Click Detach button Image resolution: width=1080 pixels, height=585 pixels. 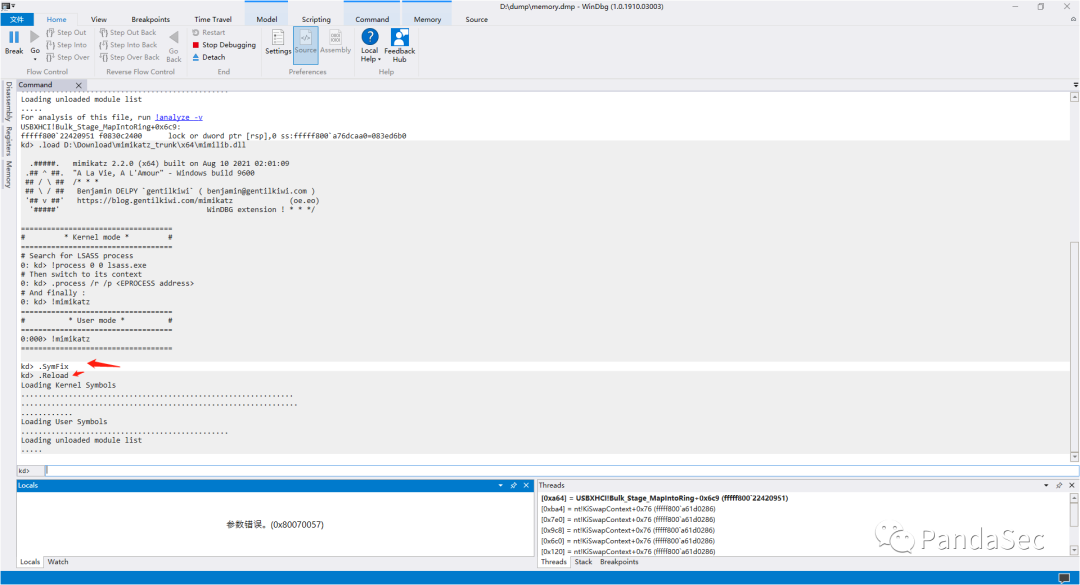(209, 57)
